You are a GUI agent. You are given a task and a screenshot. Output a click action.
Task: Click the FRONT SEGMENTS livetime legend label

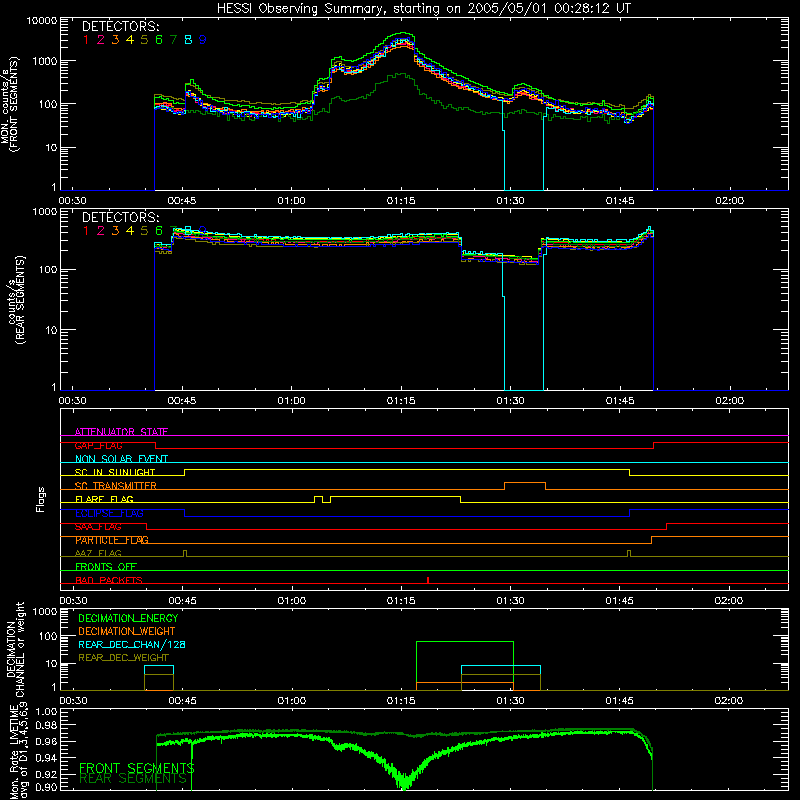point(136,768)
